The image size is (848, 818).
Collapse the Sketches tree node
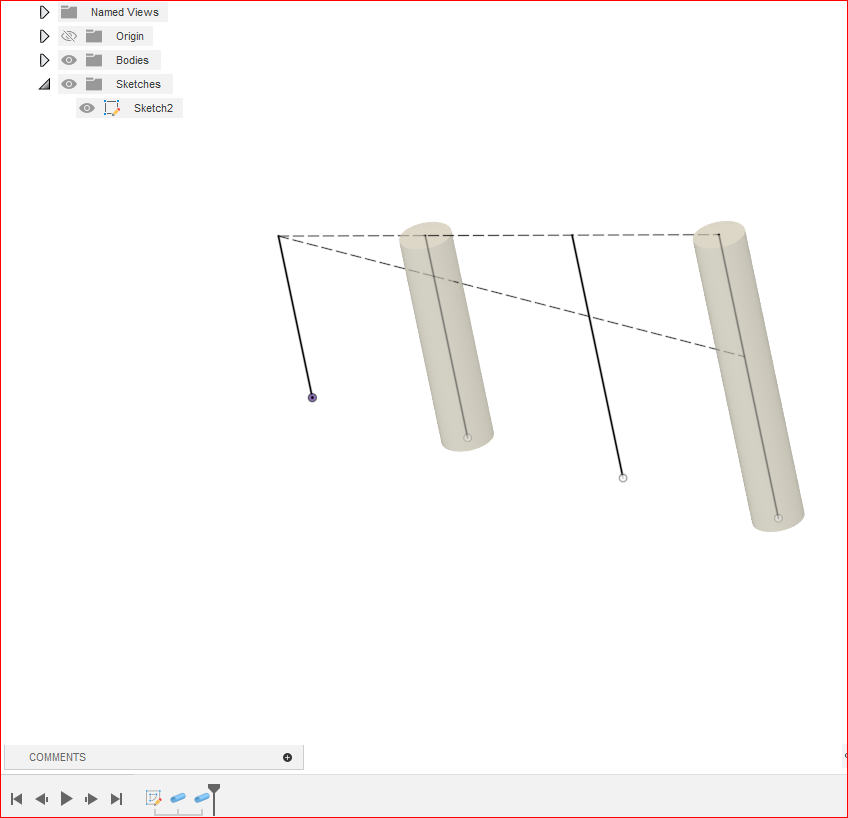pyautogui.click(x=44, y=83)
